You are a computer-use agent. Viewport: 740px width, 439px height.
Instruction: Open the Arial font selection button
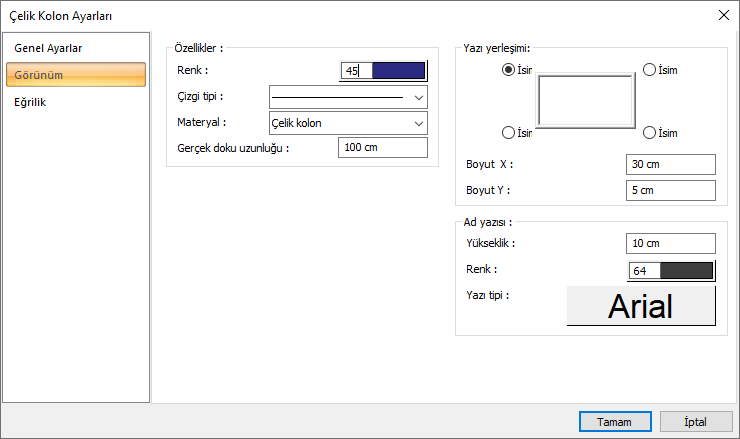point(641,306)
